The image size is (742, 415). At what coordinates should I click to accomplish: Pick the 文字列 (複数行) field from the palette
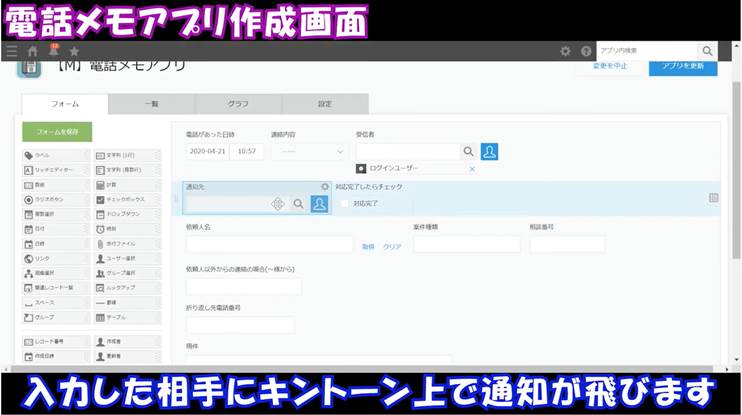click(127, 170)
